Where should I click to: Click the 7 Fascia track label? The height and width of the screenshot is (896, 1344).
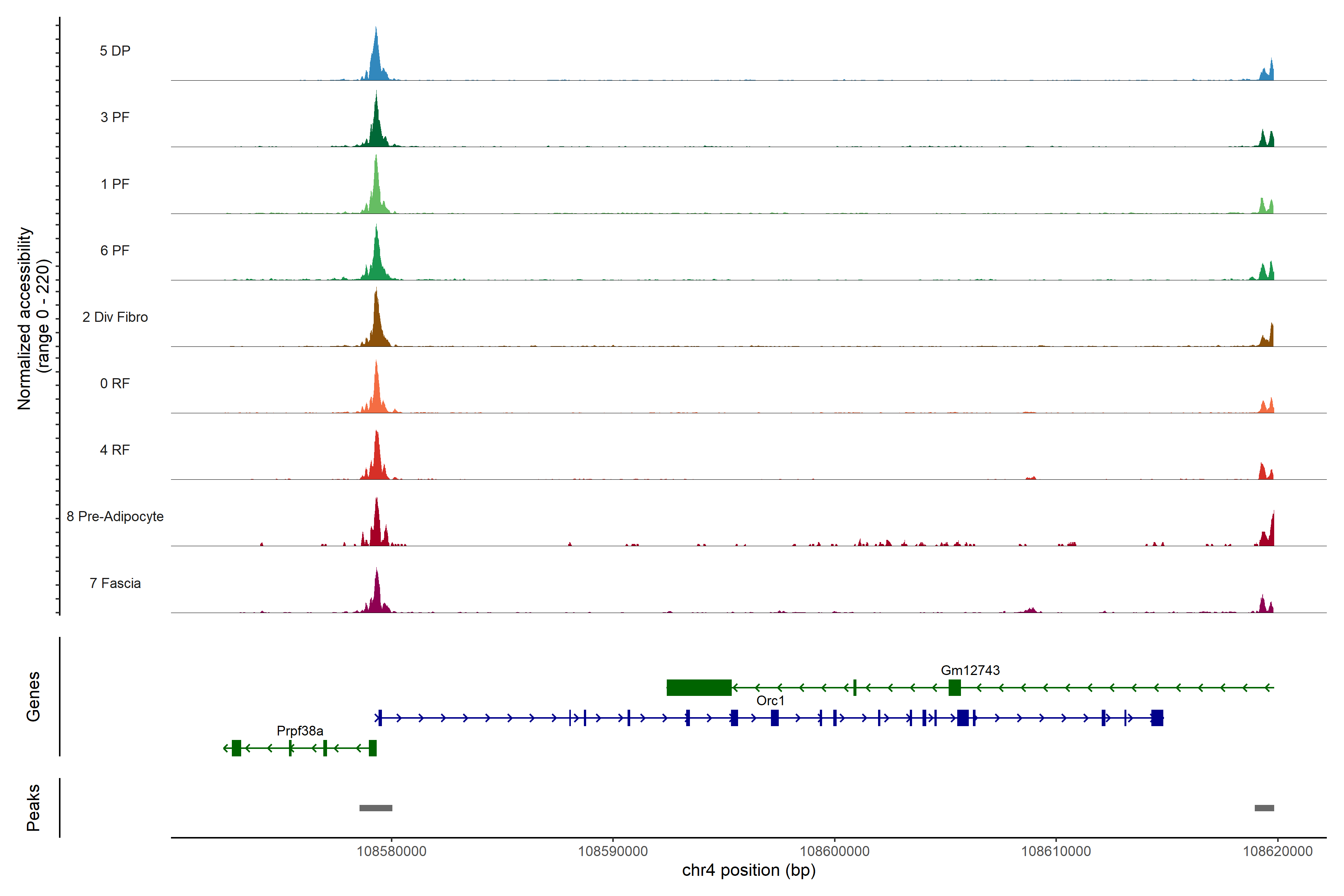coord(115,583)
